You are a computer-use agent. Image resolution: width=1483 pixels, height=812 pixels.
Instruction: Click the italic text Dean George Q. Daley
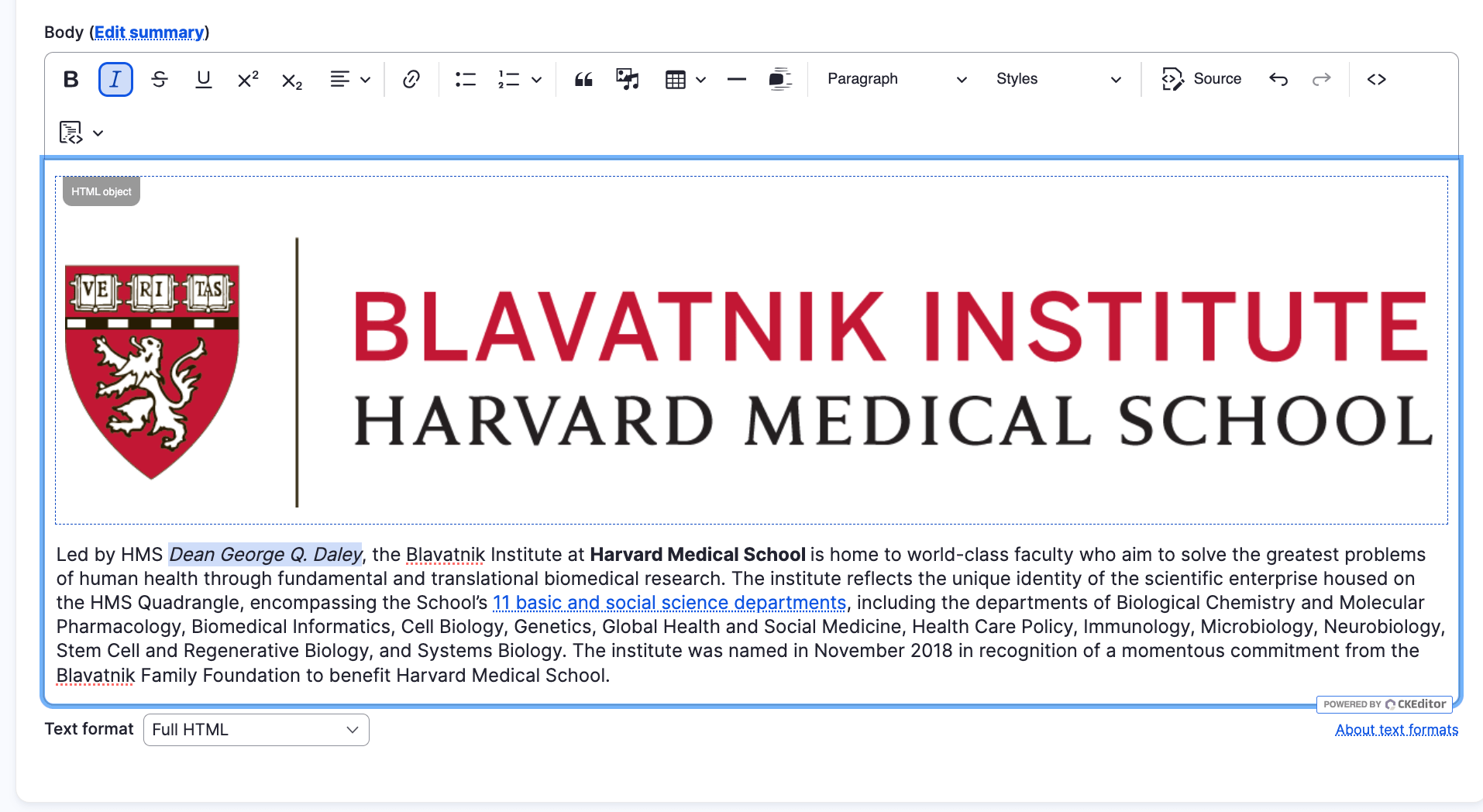pyautogui.click(x=265, y=555)
